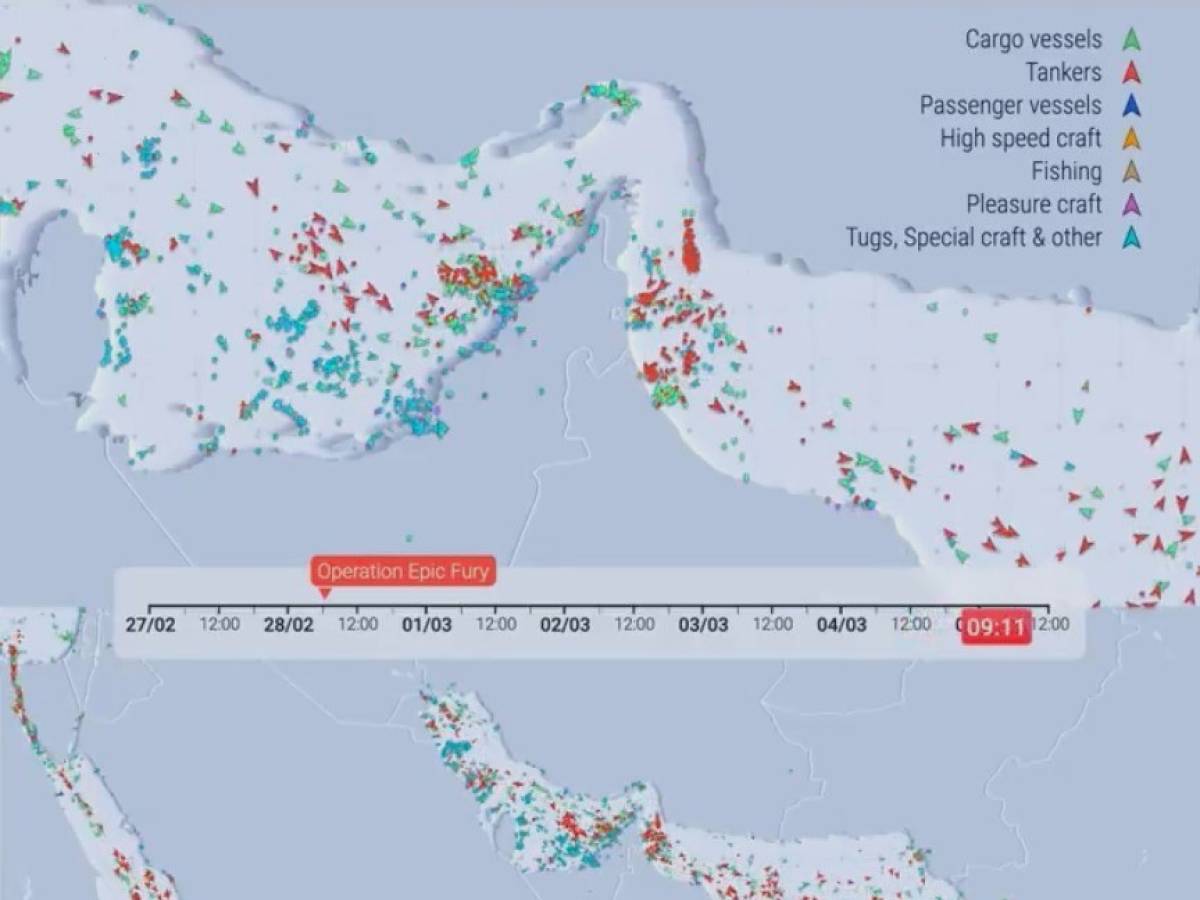
Task: Click the red Tankers legend triangle
Action: [x=1131, y=73]
